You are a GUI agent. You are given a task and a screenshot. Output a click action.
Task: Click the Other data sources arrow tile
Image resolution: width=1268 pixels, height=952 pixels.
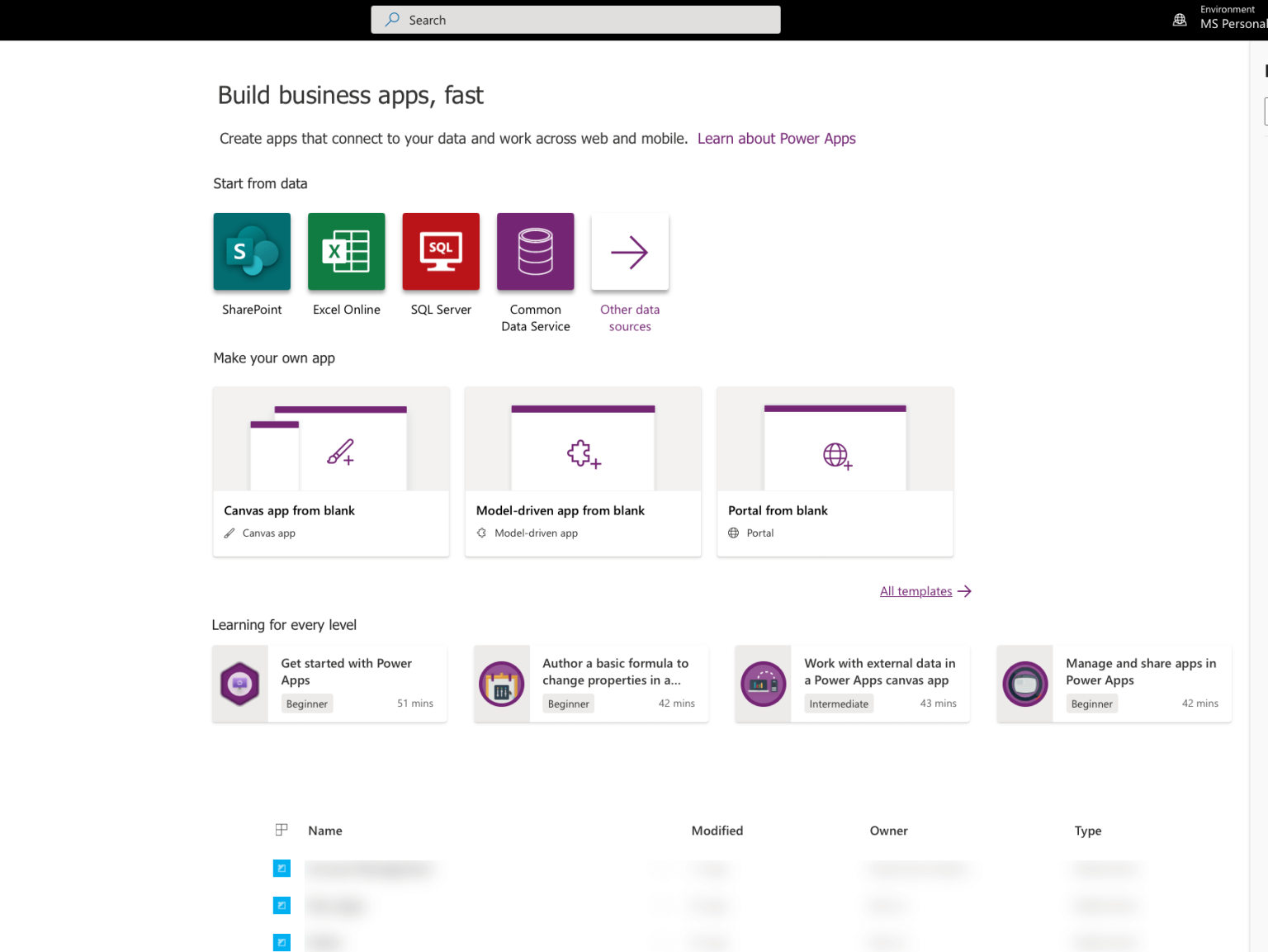tap(630, 252)
